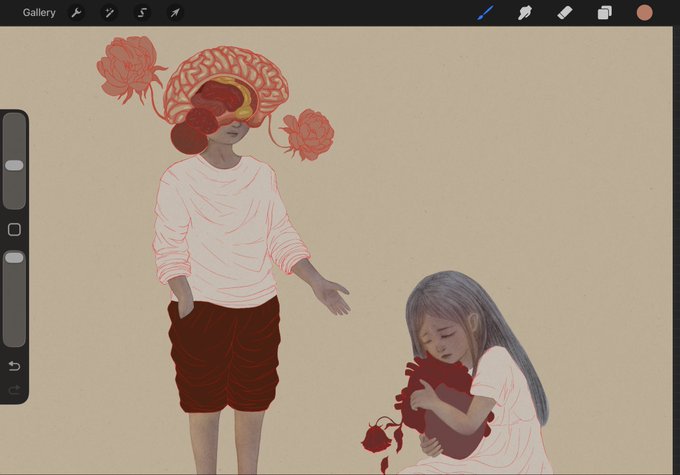Click the brush opacity slider handle
680x475 pixels.
coord(14,258)
